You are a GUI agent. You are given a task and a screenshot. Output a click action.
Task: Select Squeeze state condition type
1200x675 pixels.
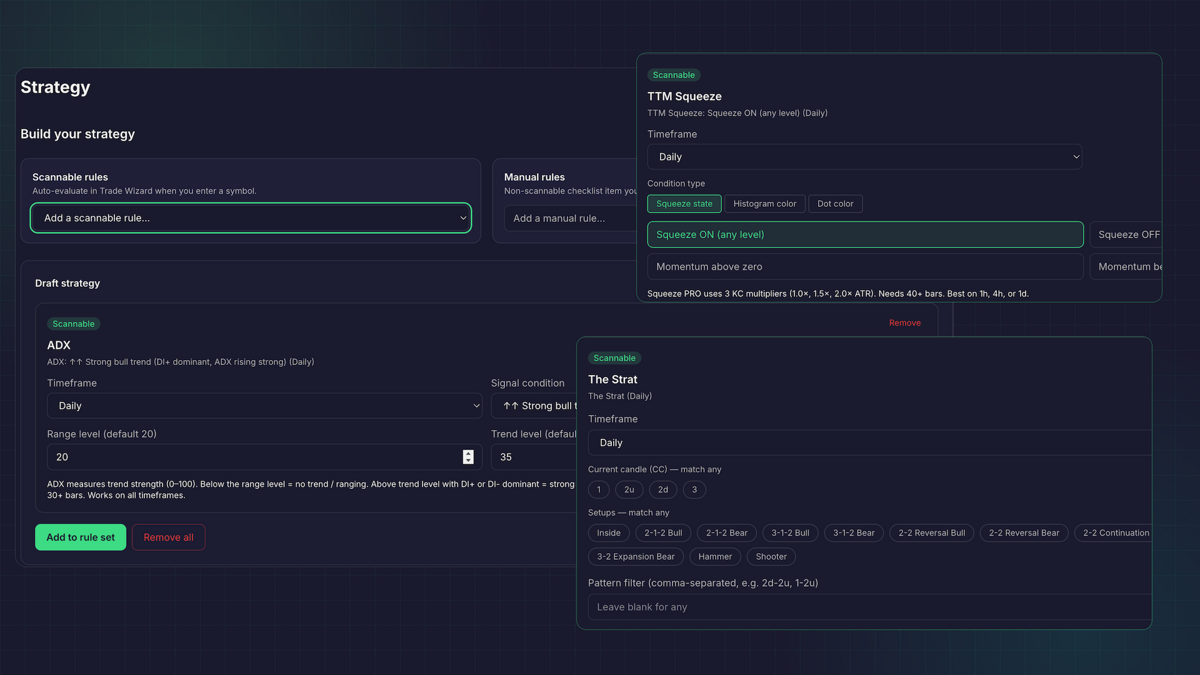684,204
